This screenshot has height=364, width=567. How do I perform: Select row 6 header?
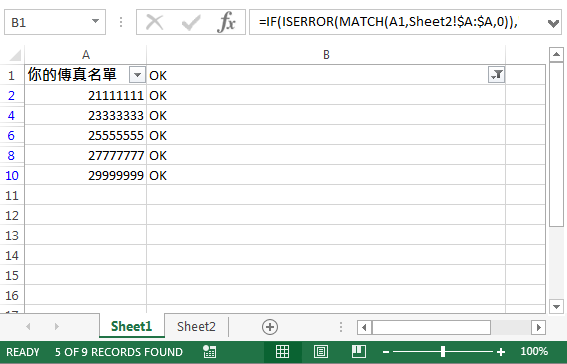[12, 135]
